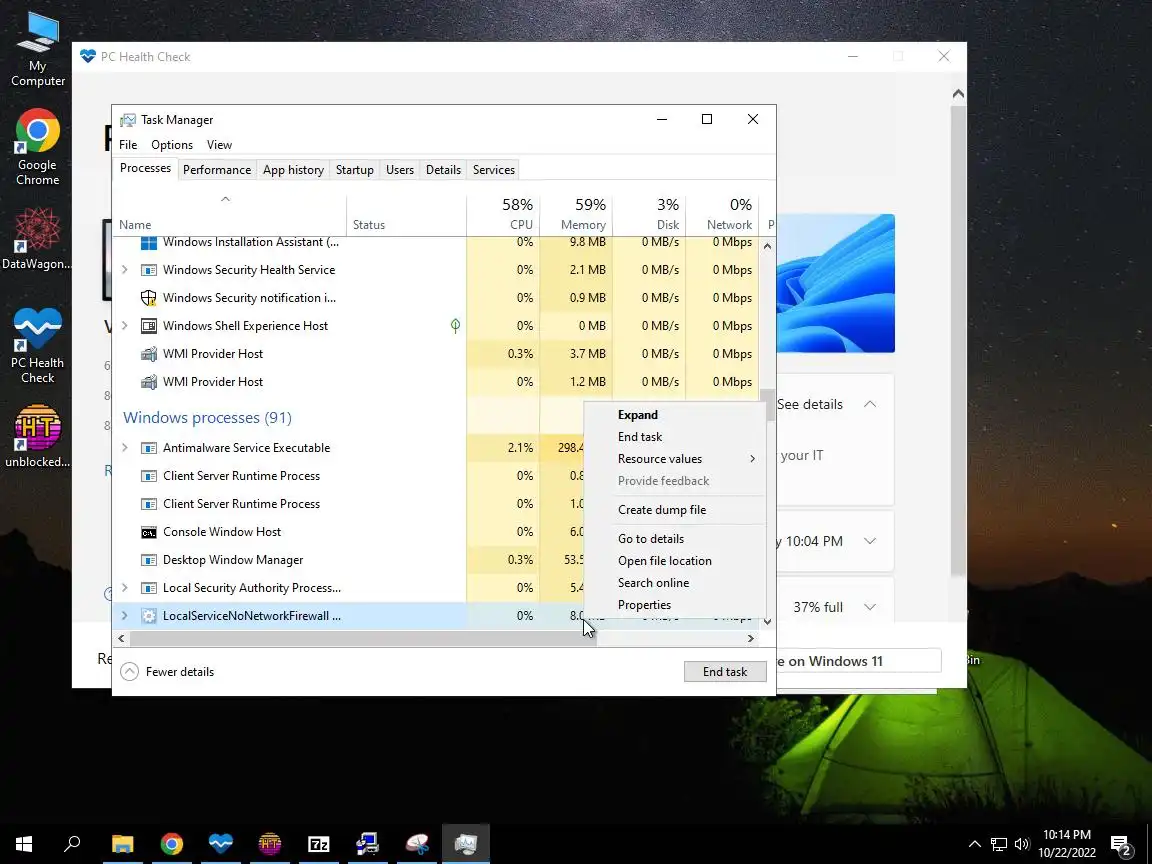1152x864 pixels.
Task: Open PC Health Check desktop shortcut
Action: pyautogui.click(x=37, y=345)
